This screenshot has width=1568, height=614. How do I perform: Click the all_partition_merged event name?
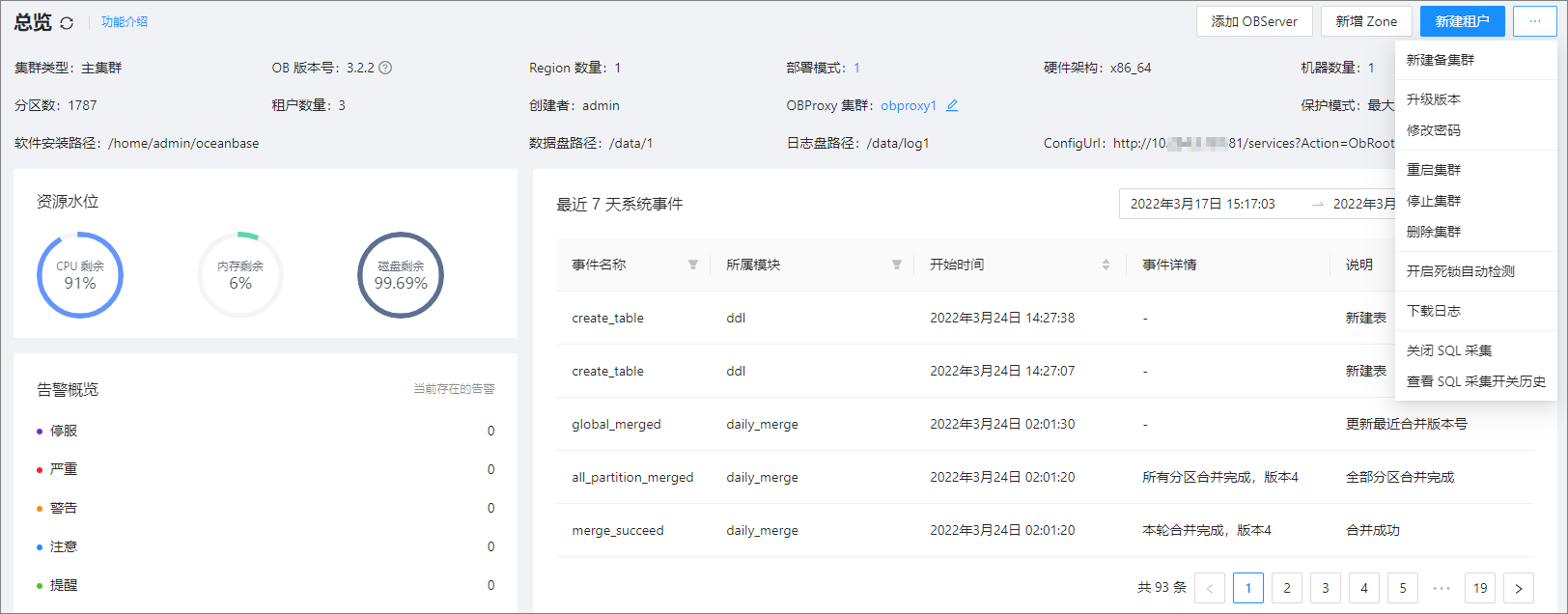(632, 477)
